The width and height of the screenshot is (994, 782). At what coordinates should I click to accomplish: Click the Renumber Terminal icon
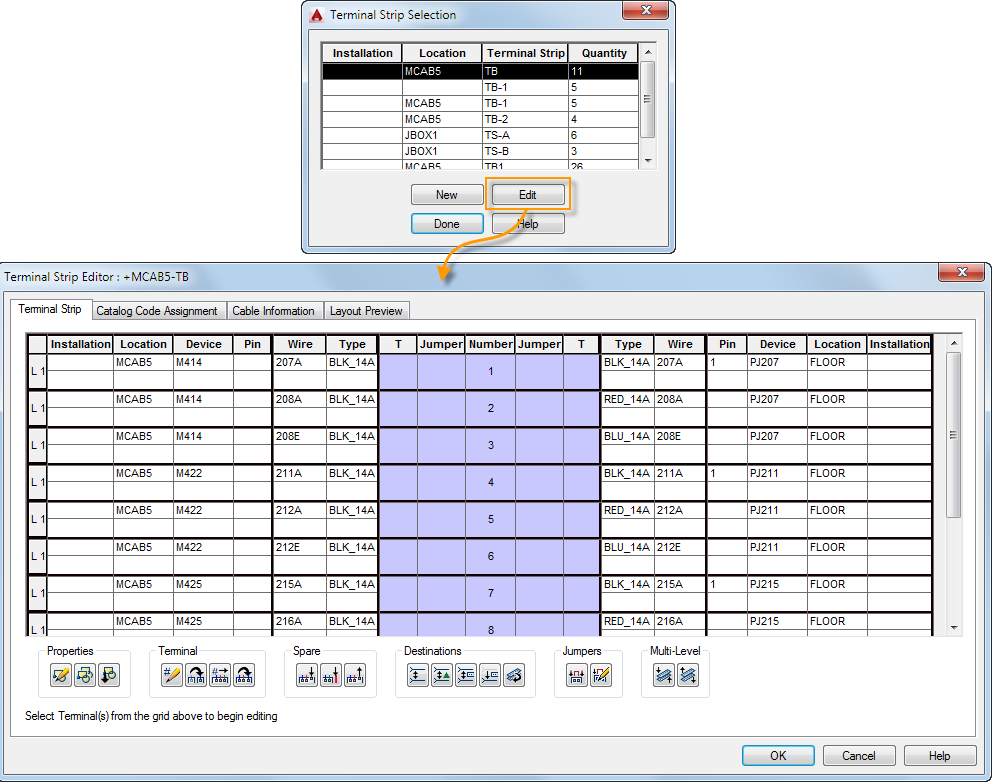220,675
